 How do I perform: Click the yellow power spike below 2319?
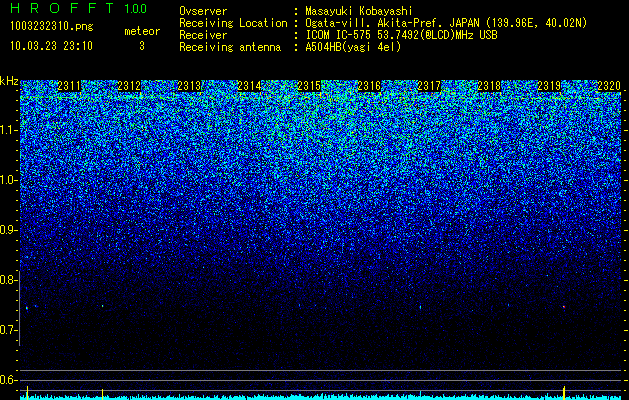(x=564, y=392)
